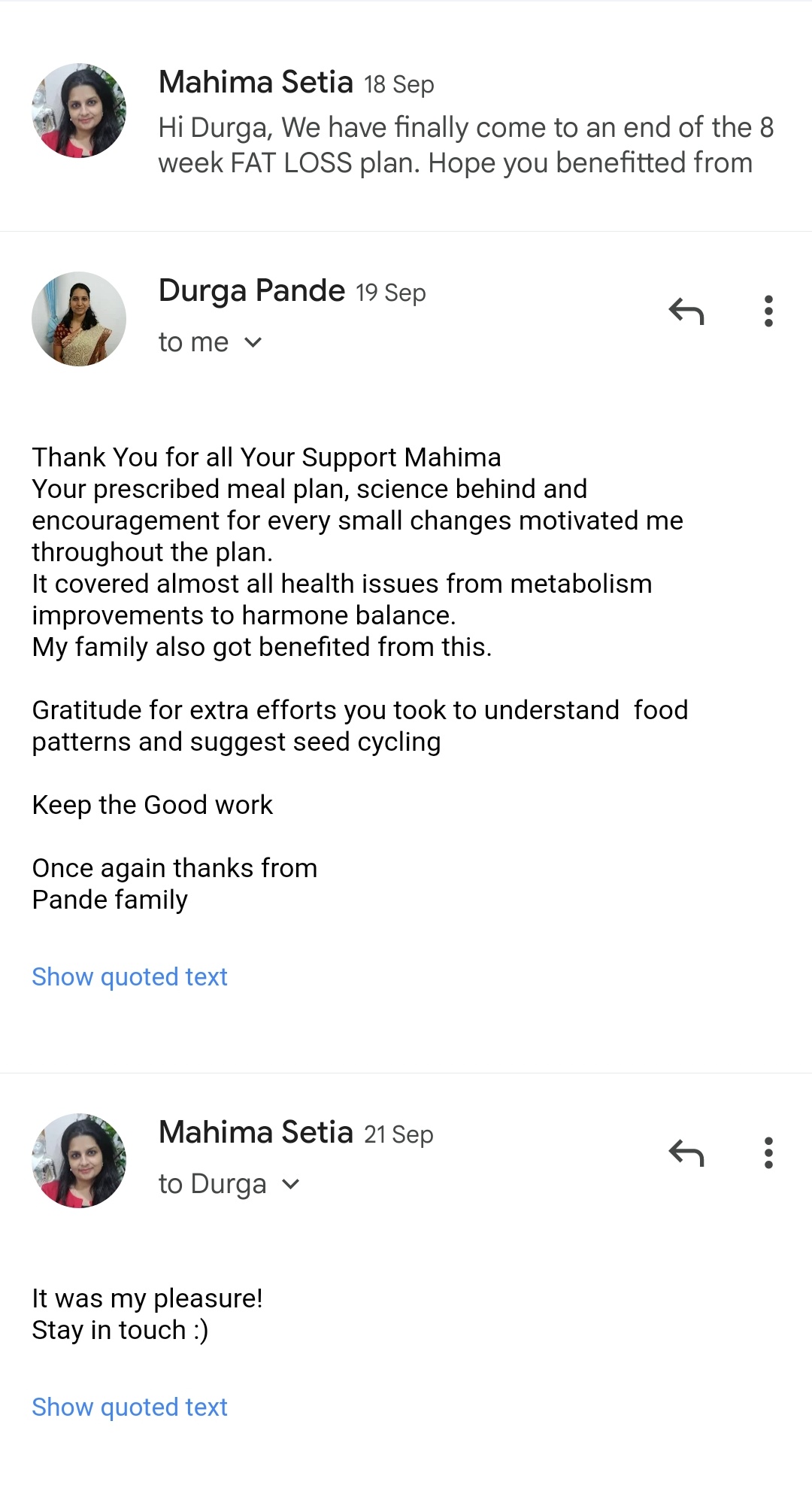
Task: Open more options for Durga Pande's message
Action: point(768,311)
